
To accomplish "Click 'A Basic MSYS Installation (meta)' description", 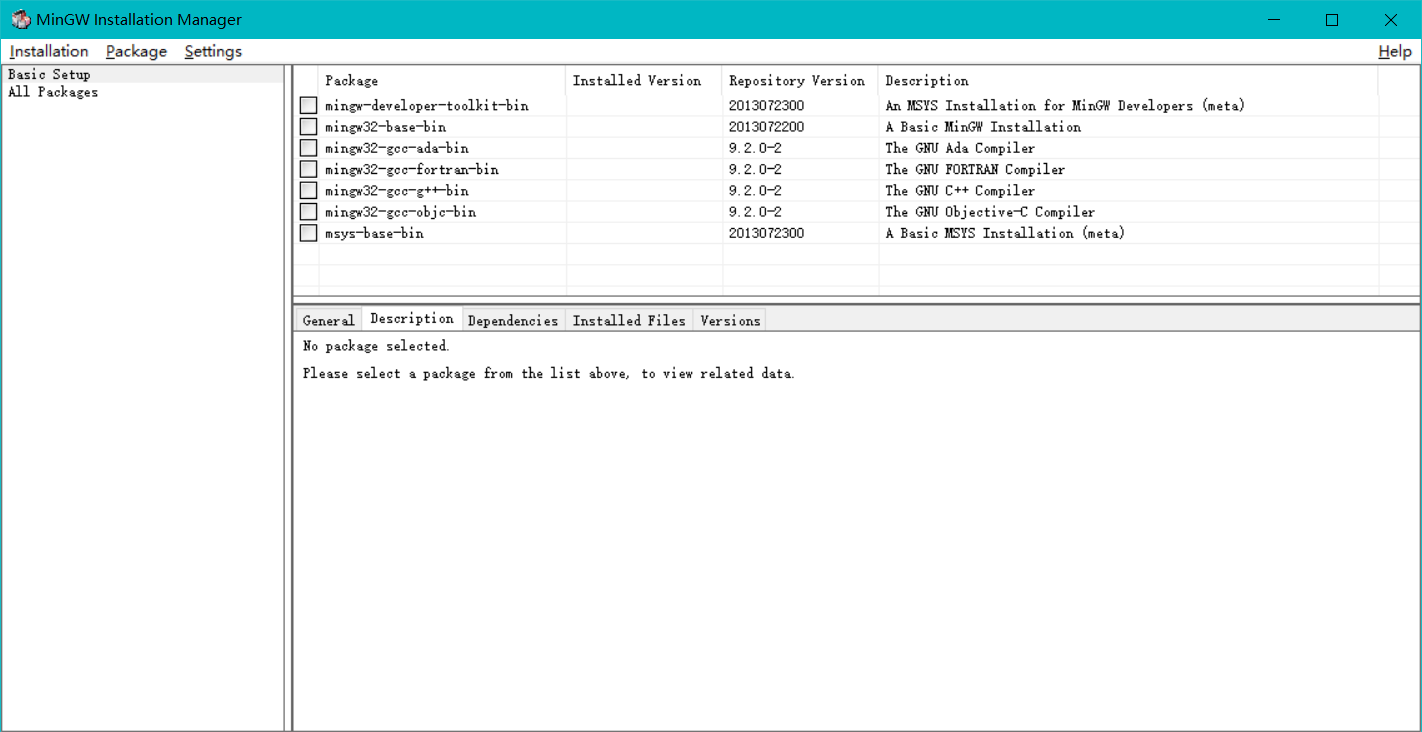I will [x=1005, y=233].
